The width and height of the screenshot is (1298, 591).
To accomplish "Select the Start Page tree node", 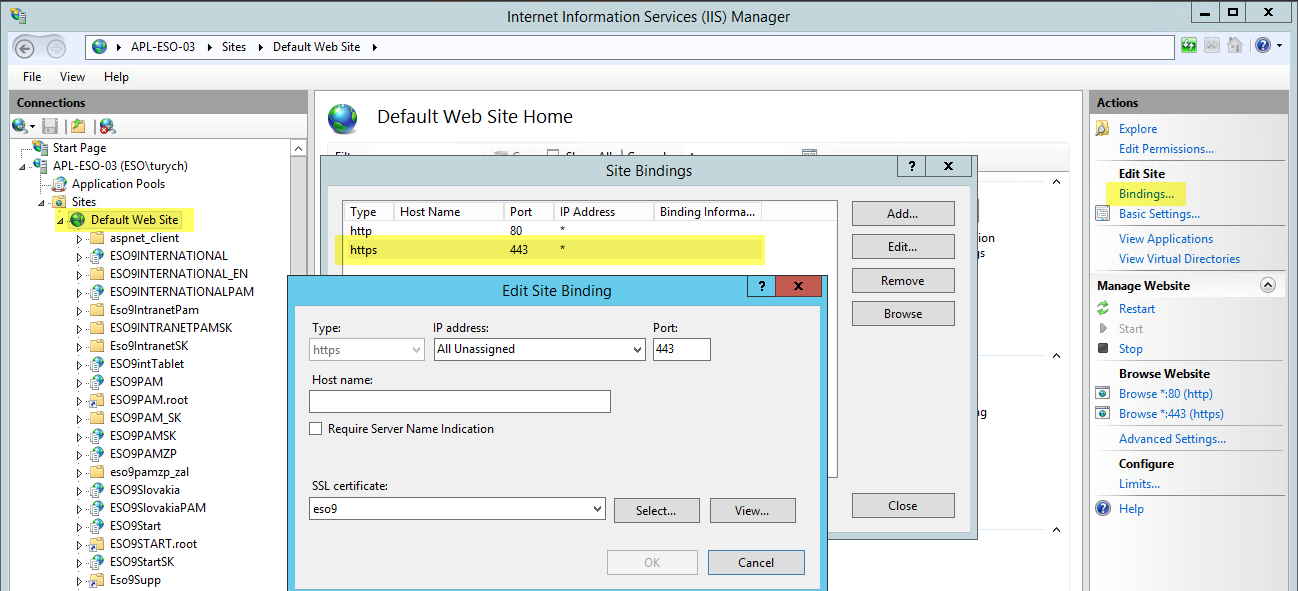I will pyautogui.click(x=79, y=148).
